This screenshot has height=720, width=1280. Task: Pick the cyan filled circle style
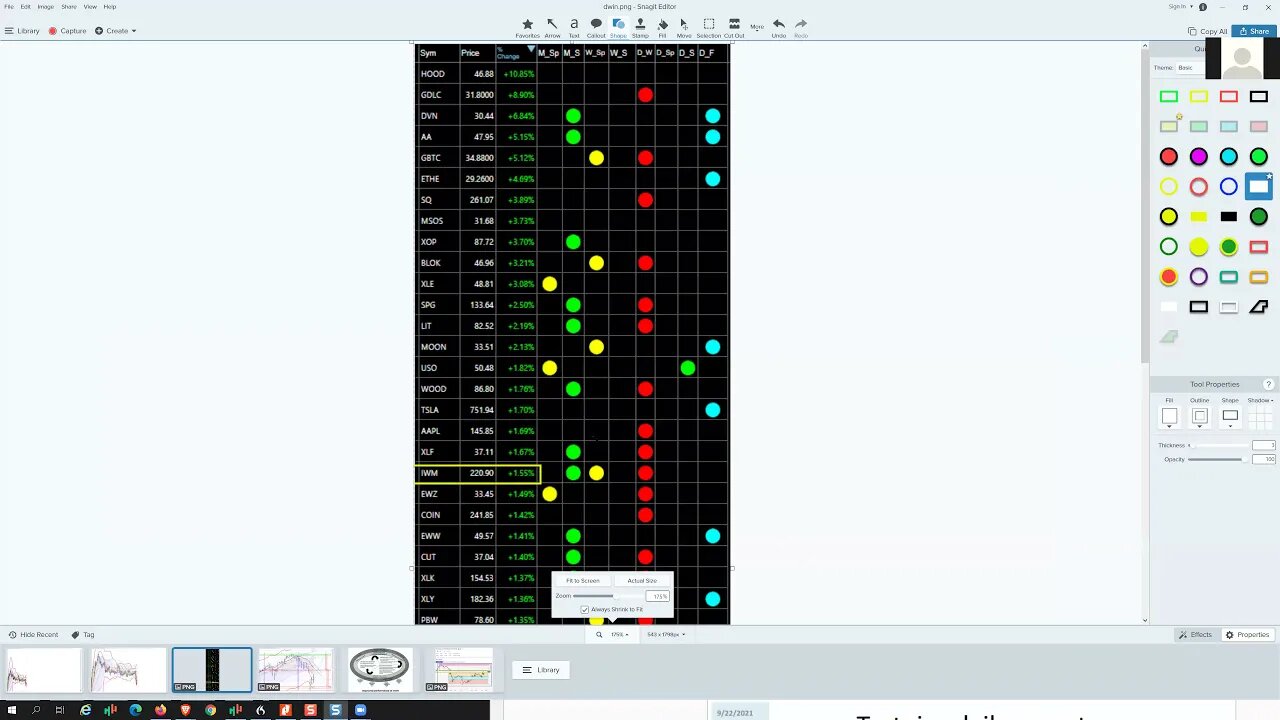(1229, 157)
